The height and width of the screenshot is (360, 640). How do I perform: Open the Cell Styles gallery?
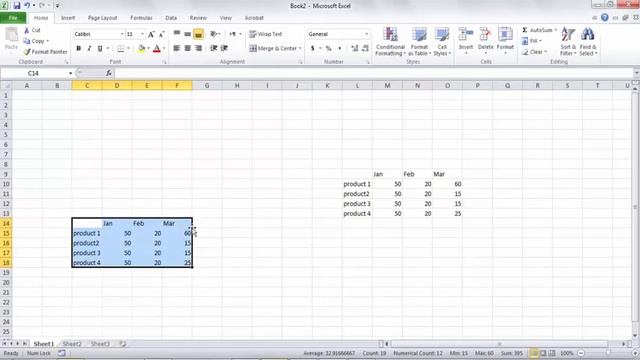442,41
